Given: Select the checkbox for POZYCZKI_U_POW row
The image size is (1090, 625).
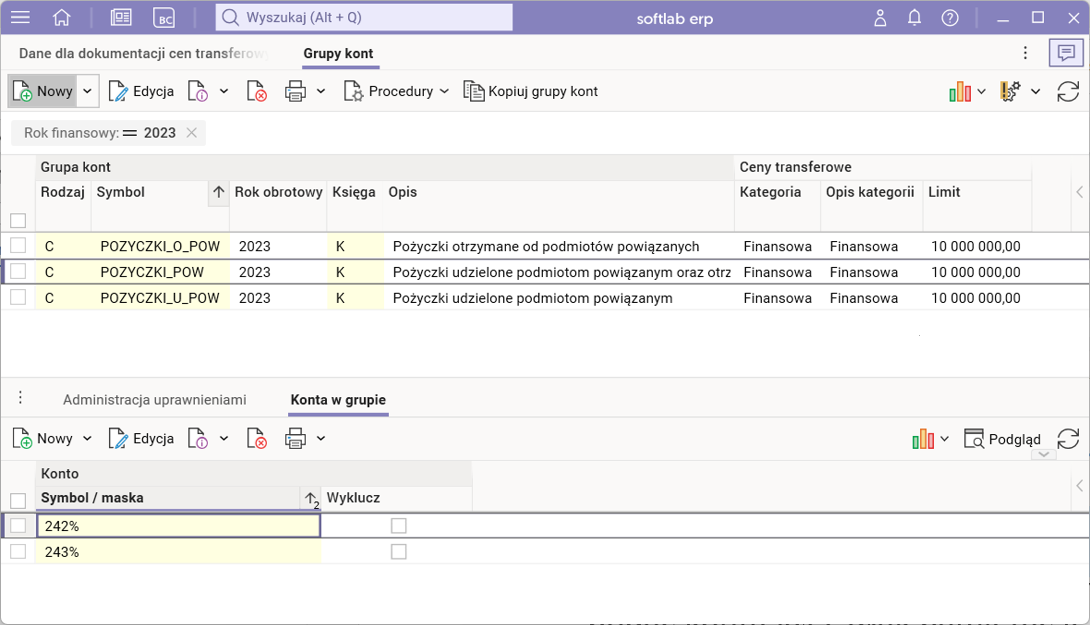Looking at the screenshot, I should [18, 298].
